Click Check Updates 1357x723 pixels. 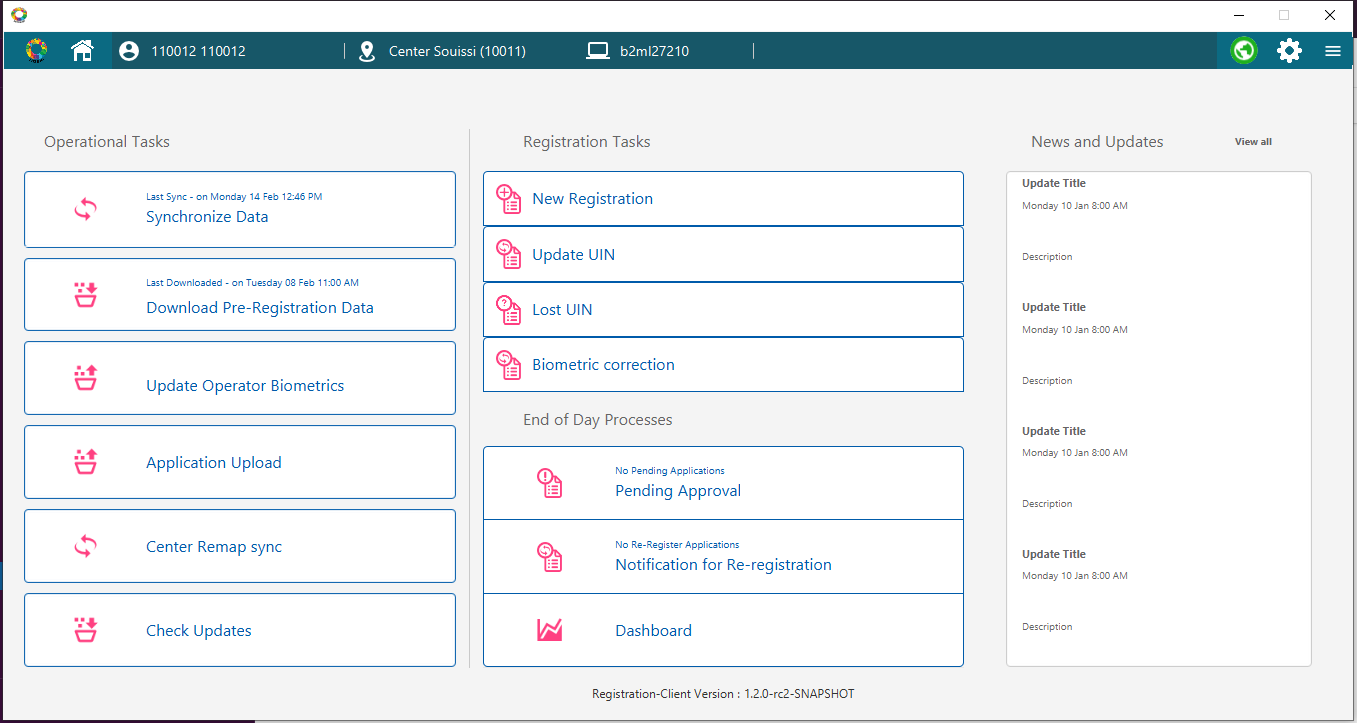click(199, 631)
